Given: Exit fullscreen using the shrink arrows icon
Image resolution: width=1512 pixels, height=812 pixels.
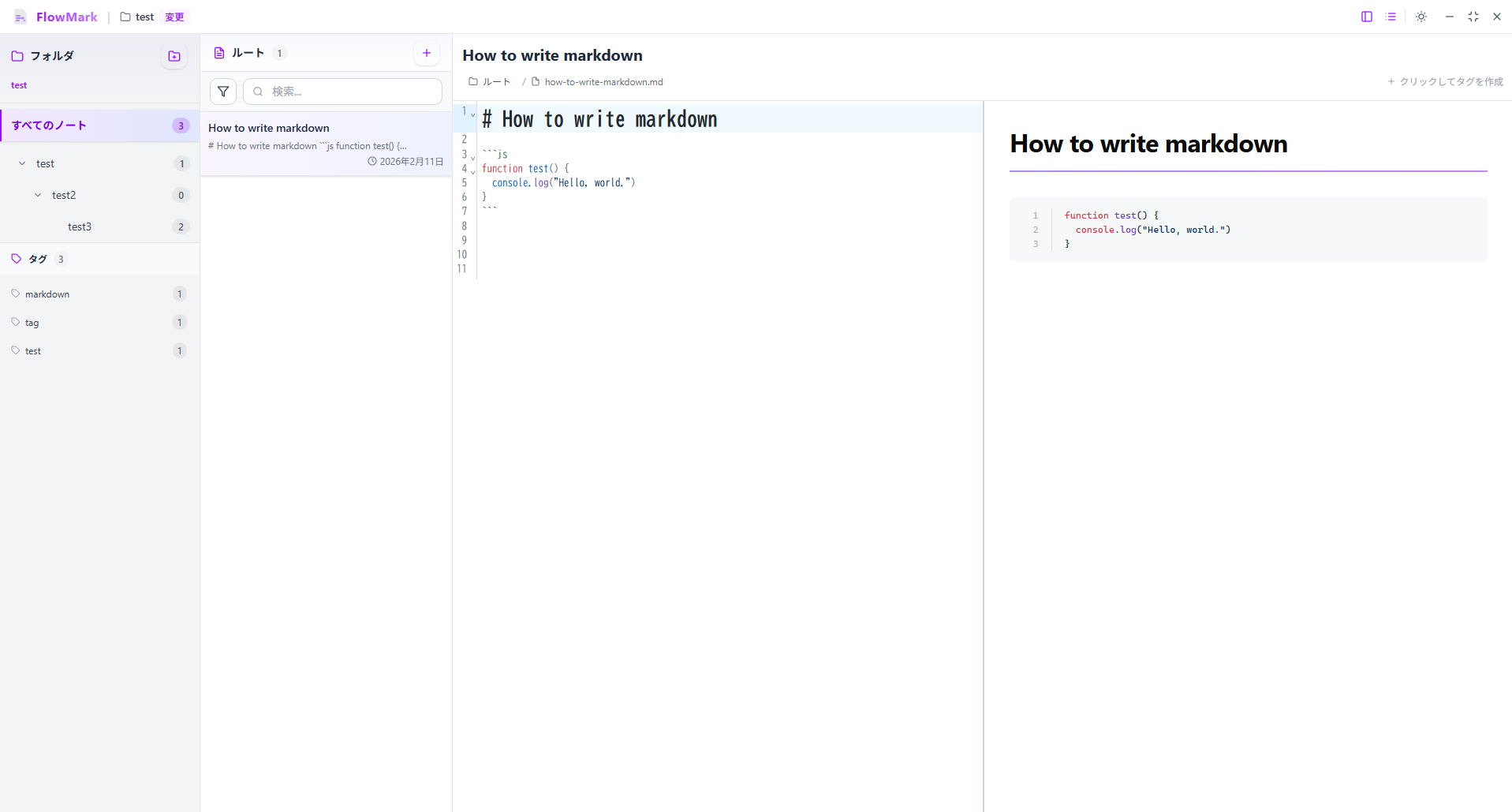Looking at the screenshot, I should click(x=1473, y=17).
